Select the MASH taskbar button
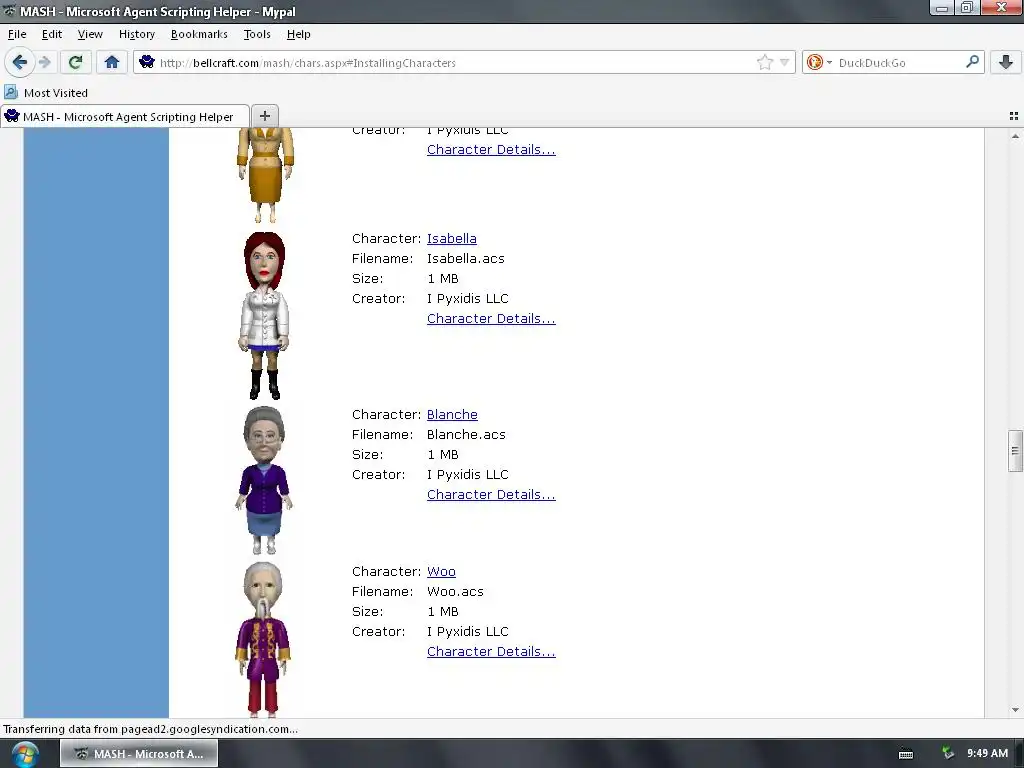1024x768 pixels. pos(139,754)
